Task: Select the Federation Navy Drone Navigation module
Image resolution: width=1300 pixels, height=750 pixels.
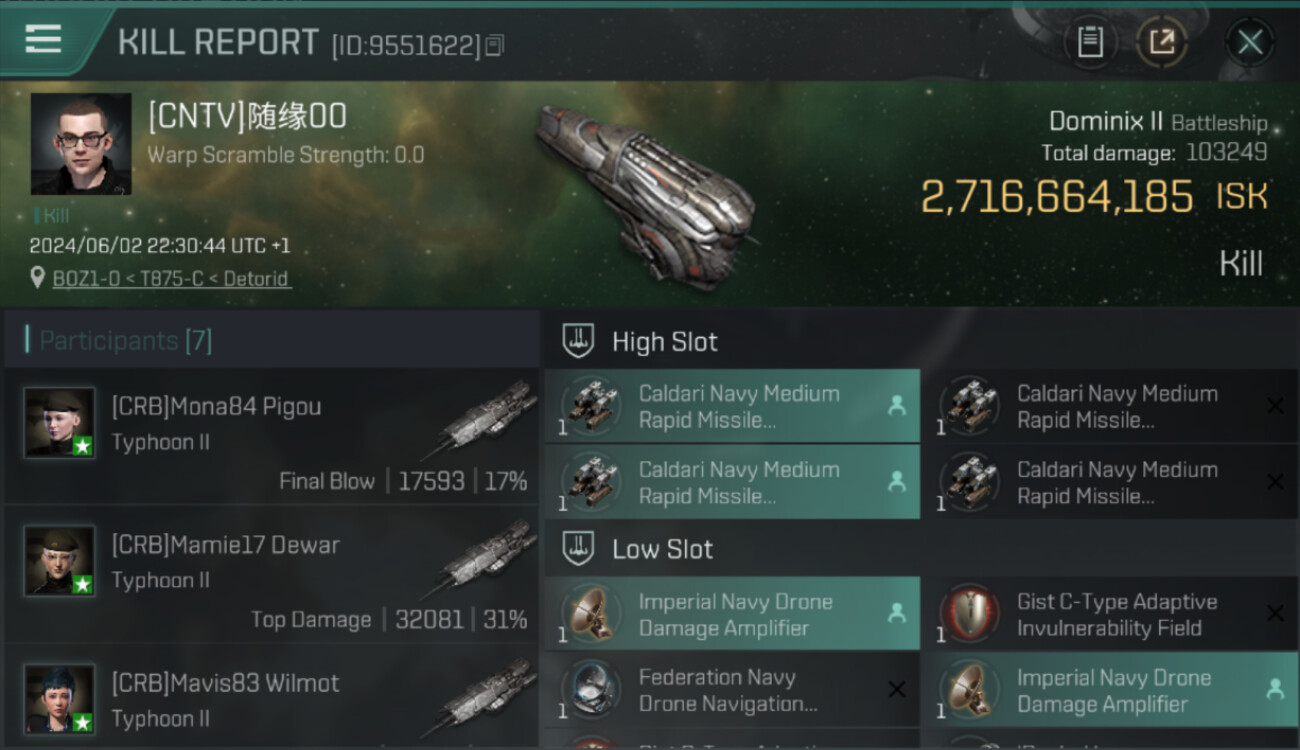Action: (x=730, y=690)
